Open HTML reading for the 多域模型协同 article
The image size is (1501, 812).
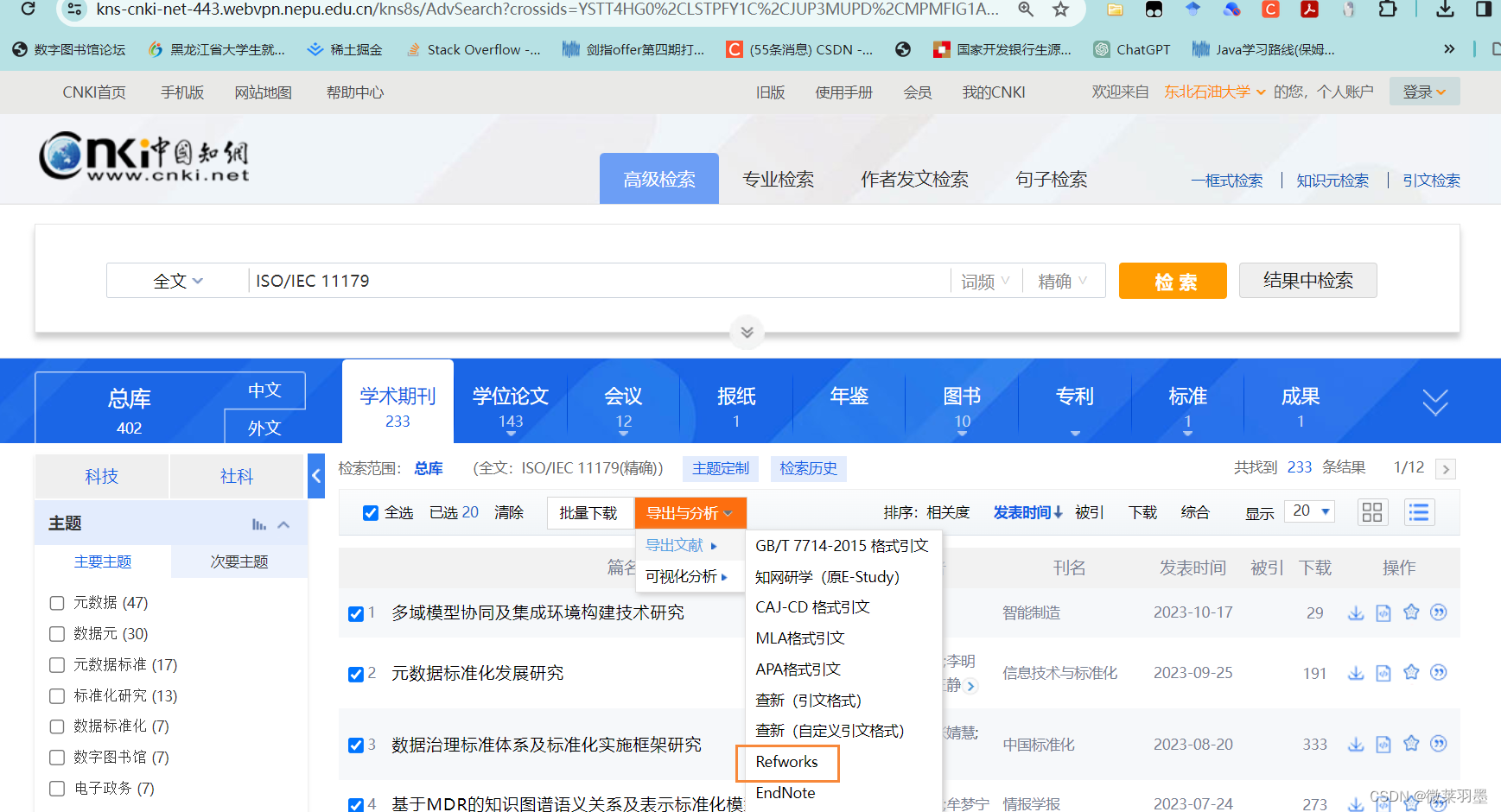coord(1383,612)
